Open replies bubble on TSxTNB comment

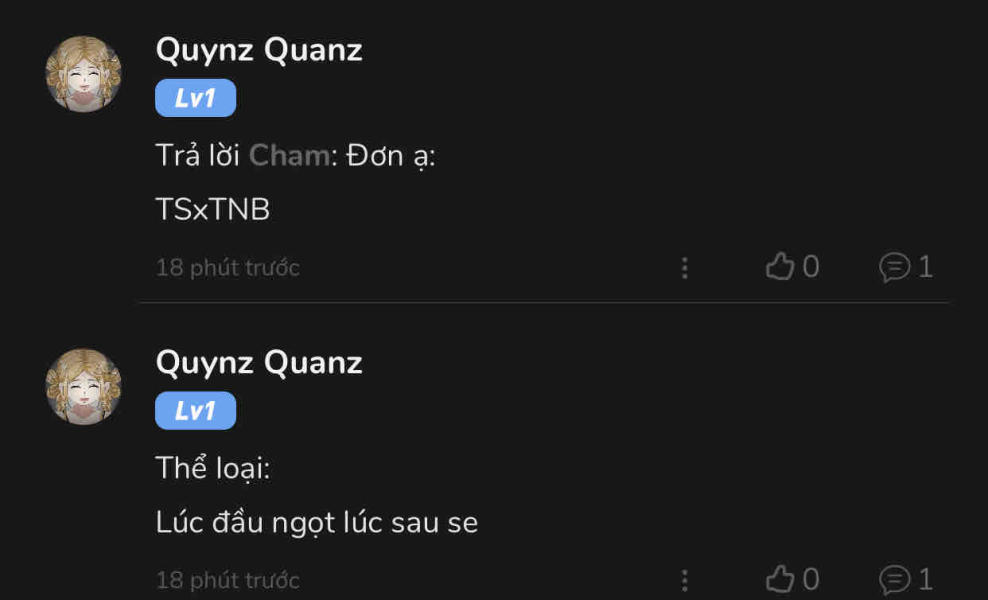(895, 267)
